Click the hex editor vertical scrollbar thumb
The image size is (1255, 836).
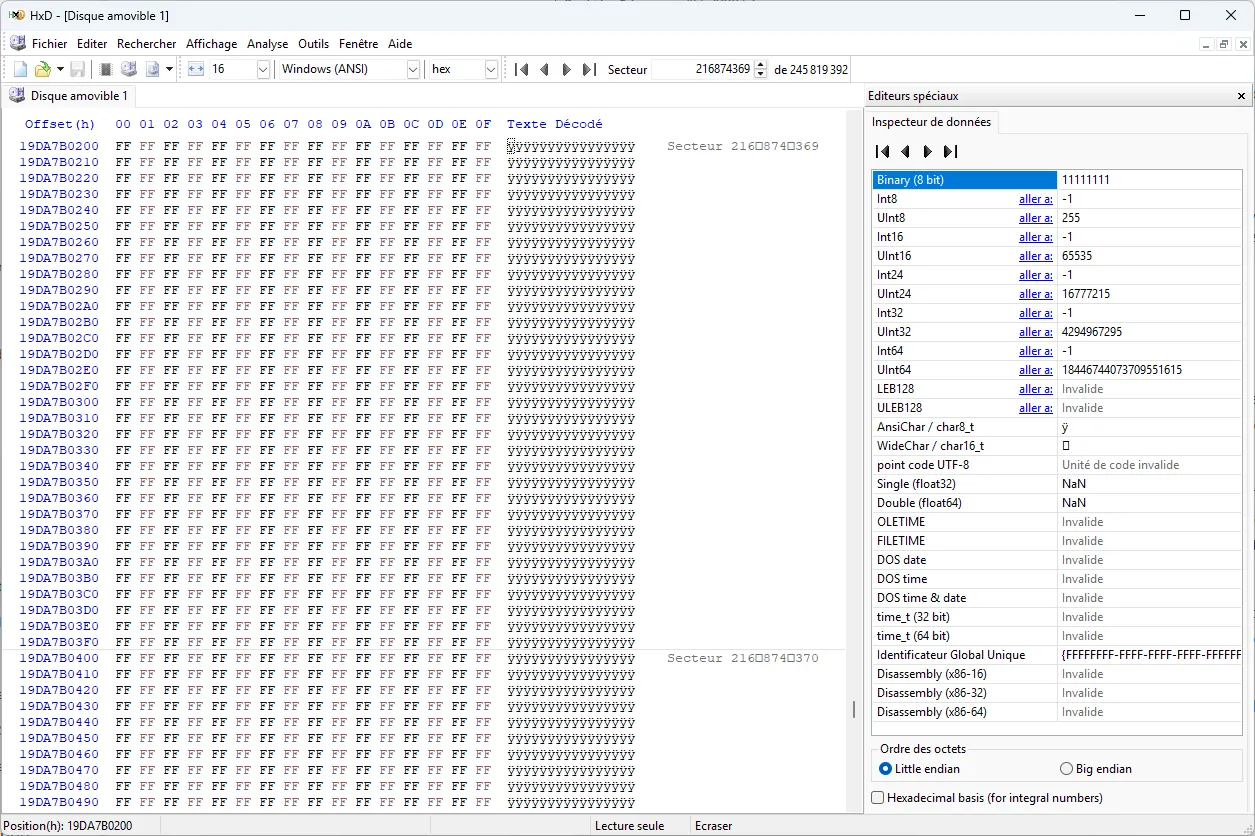853,709
